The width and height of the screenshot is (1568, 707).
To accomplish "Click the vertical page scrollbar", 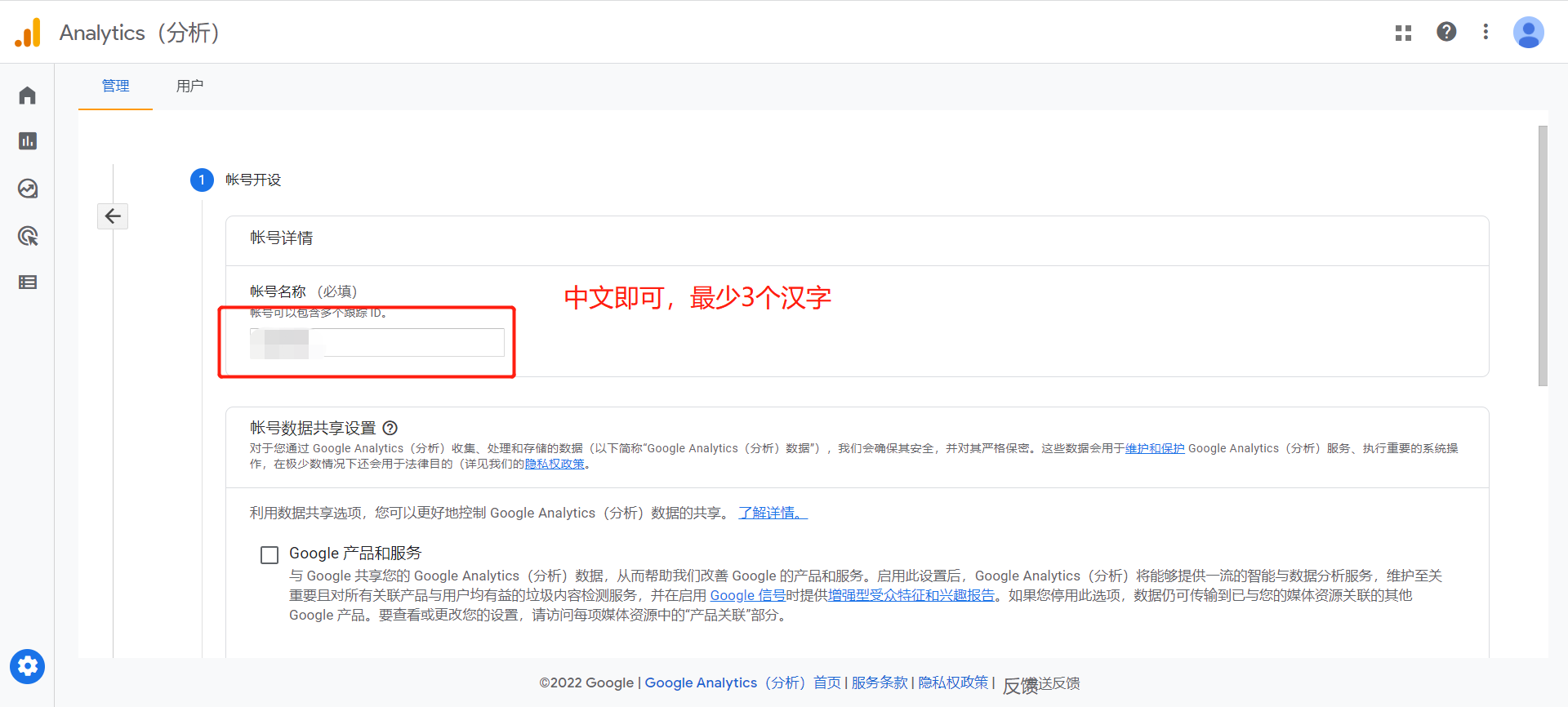I will 1542,256.
